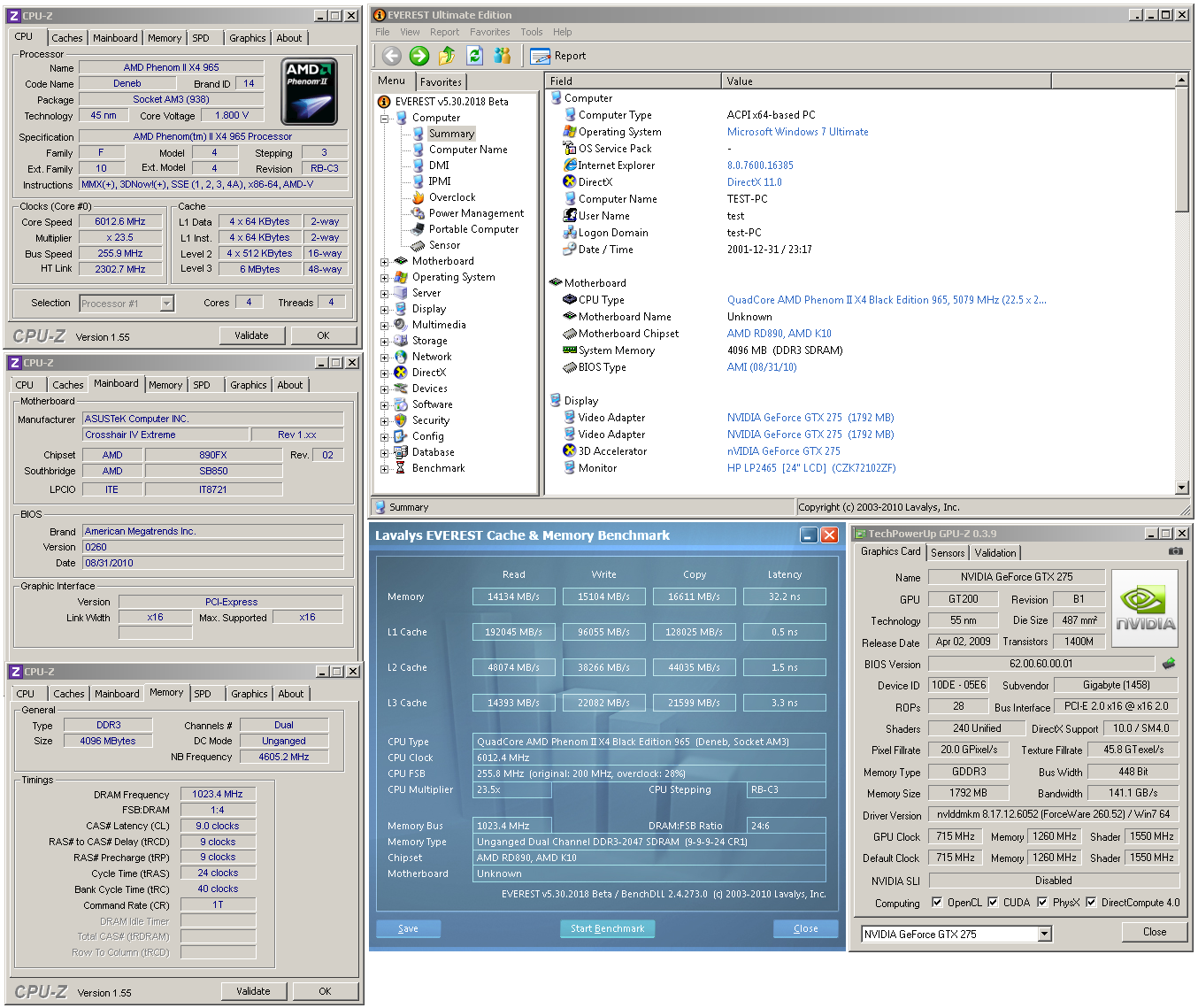
Task: Select Overclock item in EVEREST tree
Action: (452, 197)
